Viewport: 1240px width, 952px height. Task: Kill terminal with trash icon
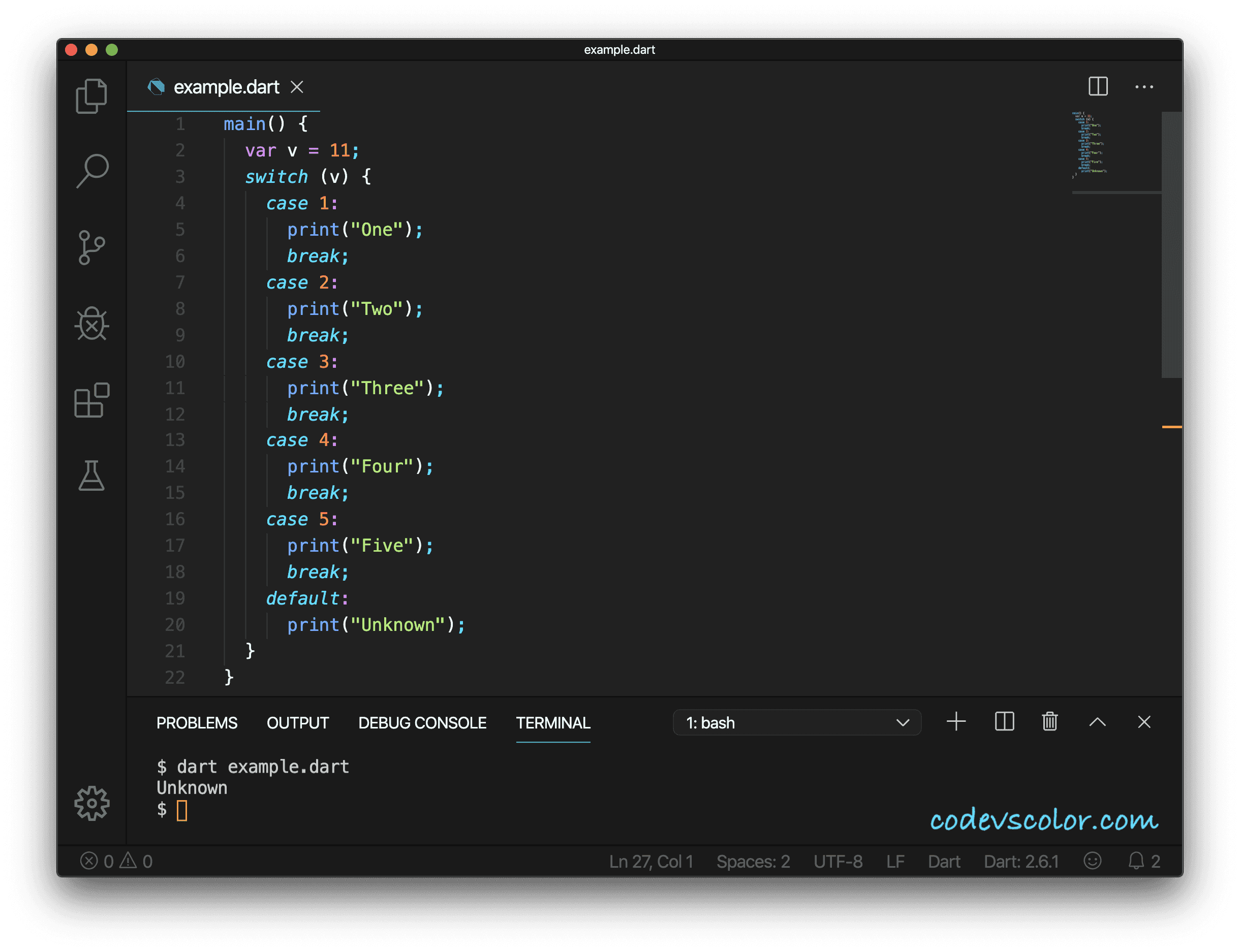[1049, 721]
